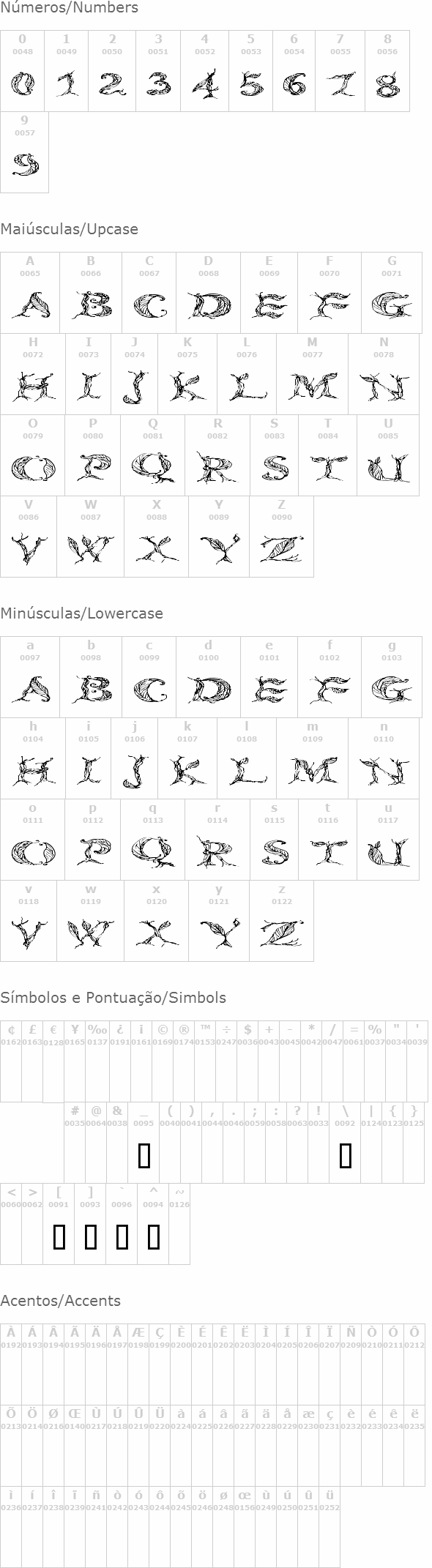The height and width of the screenshot is (1568, 432).
Task: Select the lowercase k glyph preview
Action: point(187,771)
